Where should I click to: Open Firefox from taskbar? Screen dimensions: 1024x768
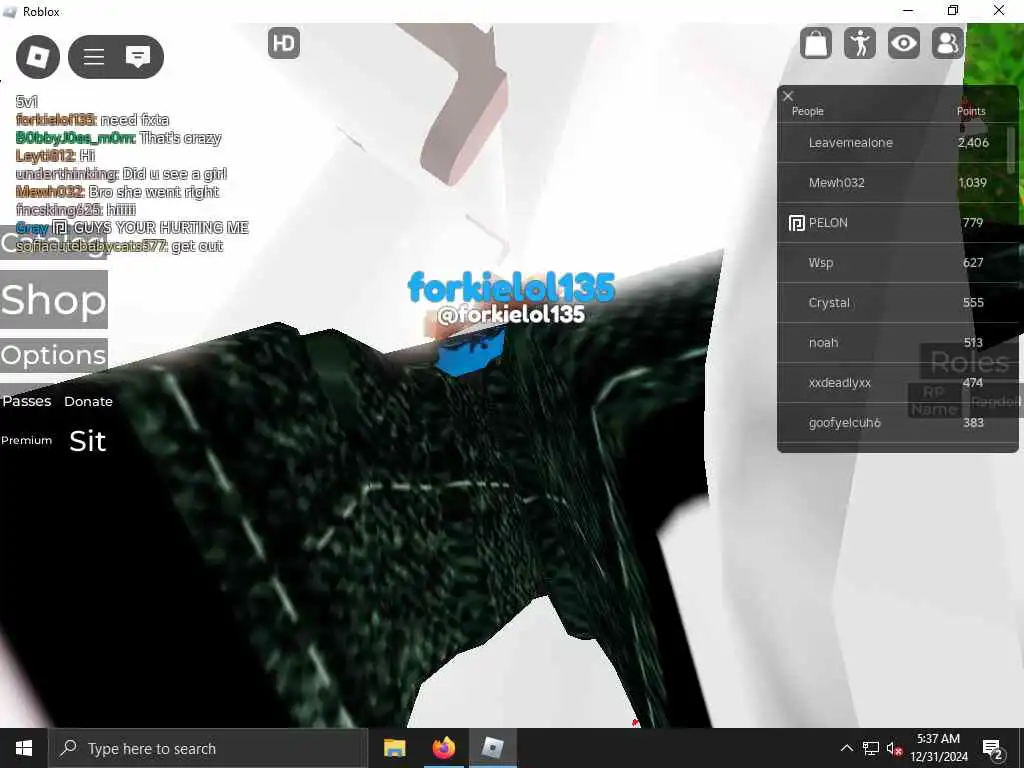tap(443, 748)
